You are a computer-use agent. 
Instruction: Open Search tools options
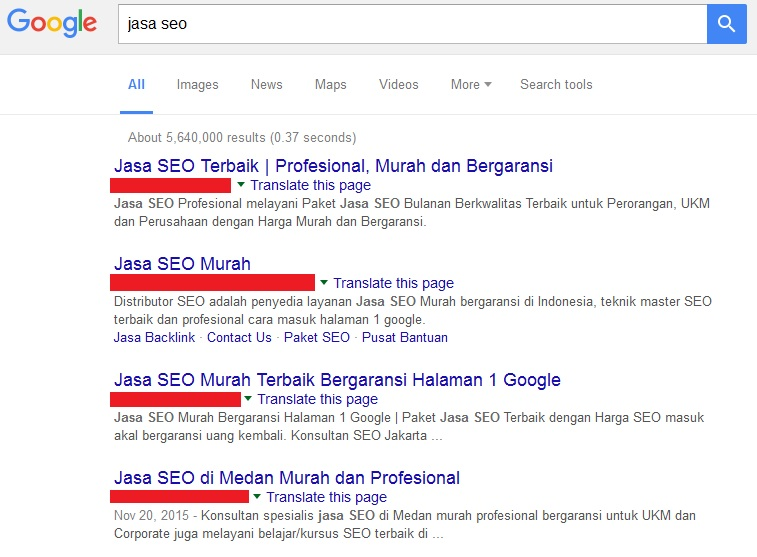(556, 84)
